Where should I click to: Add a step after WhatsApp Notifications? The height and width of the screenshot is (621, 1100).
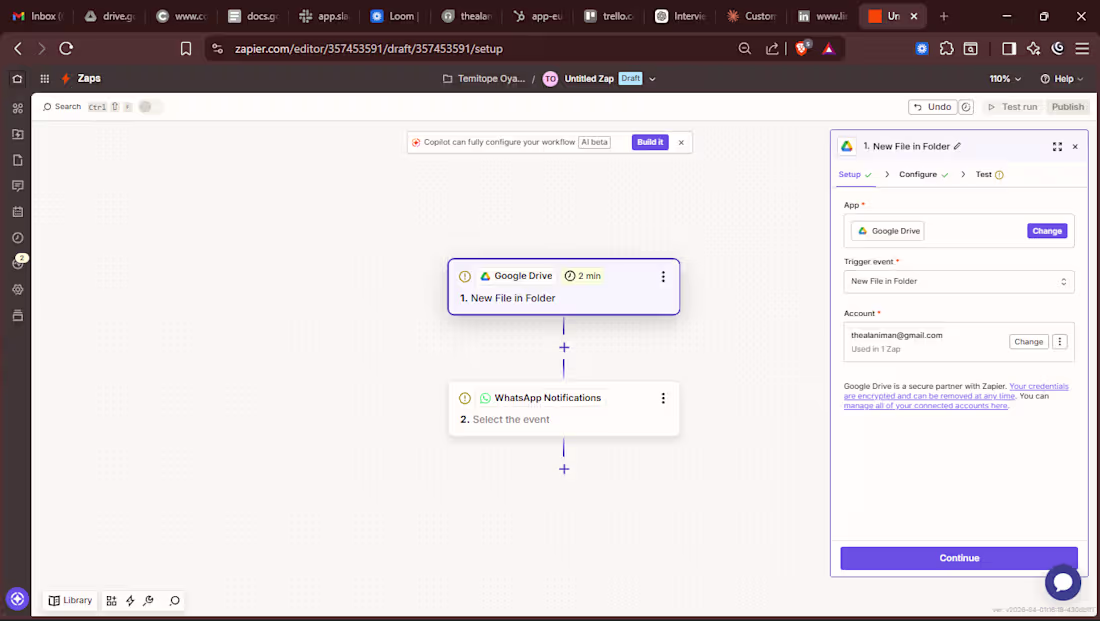click(x=564, y=469)
